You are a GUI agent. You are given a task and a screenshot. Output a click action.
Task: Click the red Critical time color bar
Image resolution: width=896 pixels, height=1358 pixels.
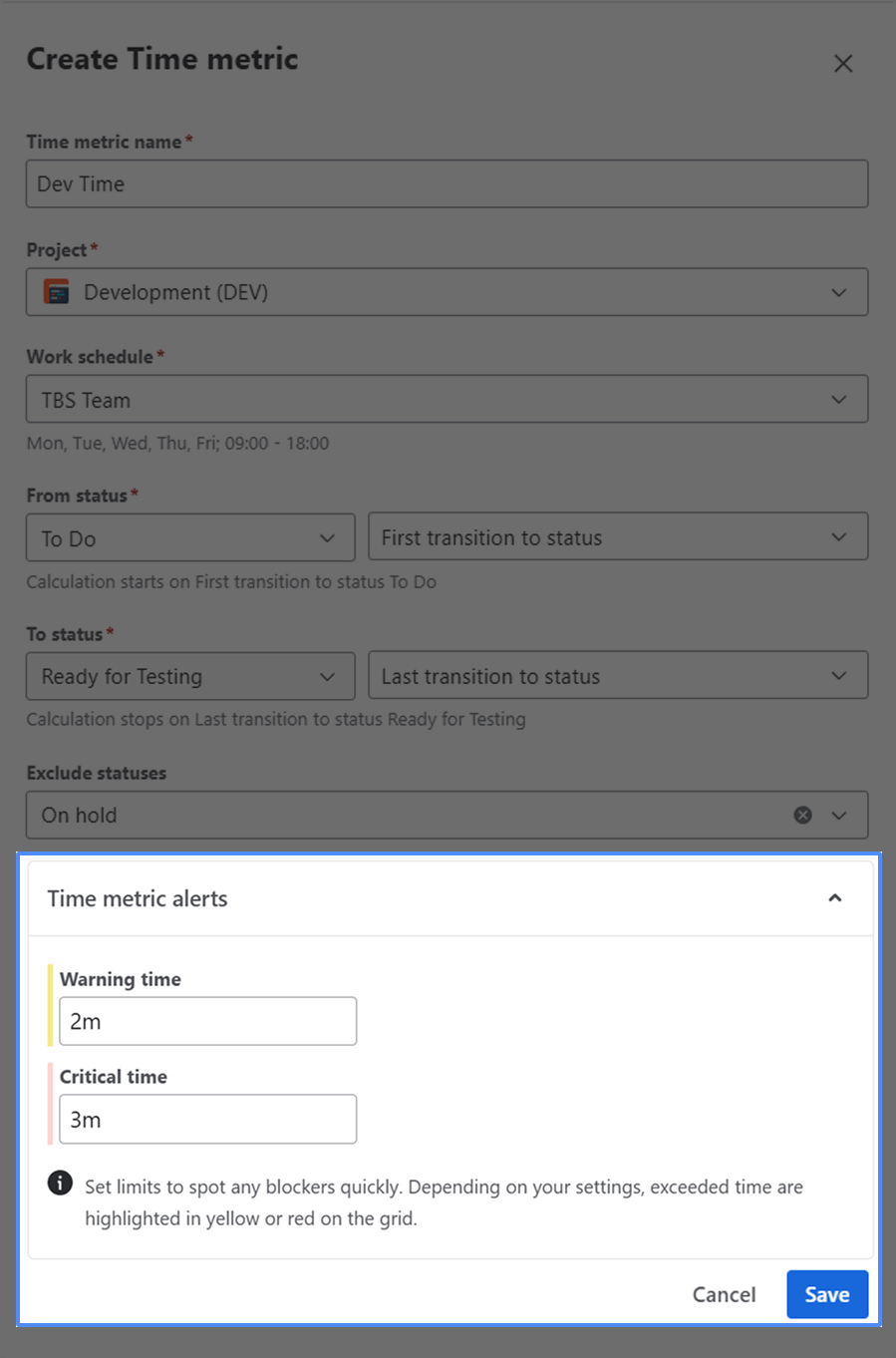coord(50,1103)
